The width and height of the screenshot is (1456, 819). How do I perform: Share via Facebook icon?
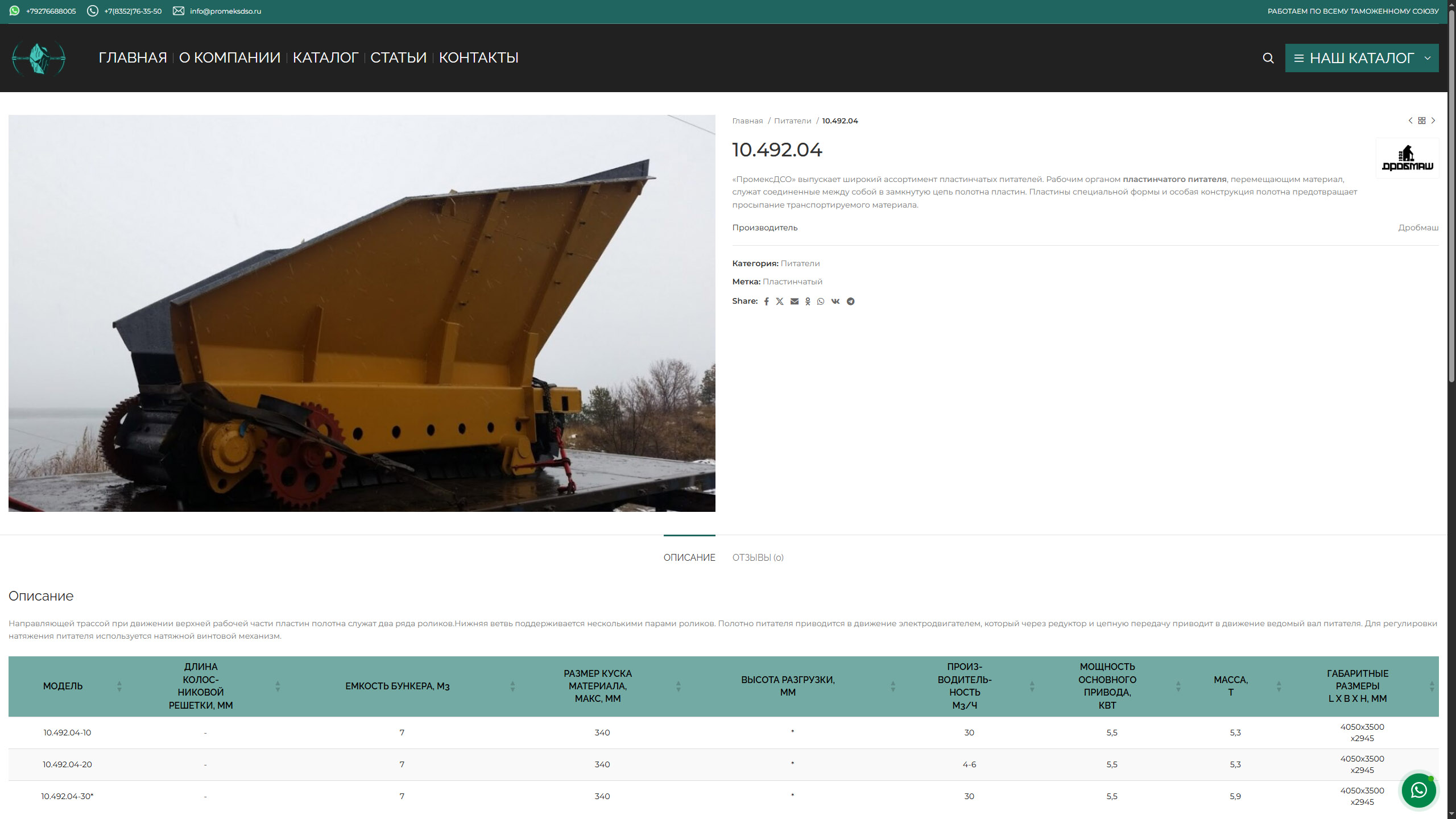[x=766, y=301]
